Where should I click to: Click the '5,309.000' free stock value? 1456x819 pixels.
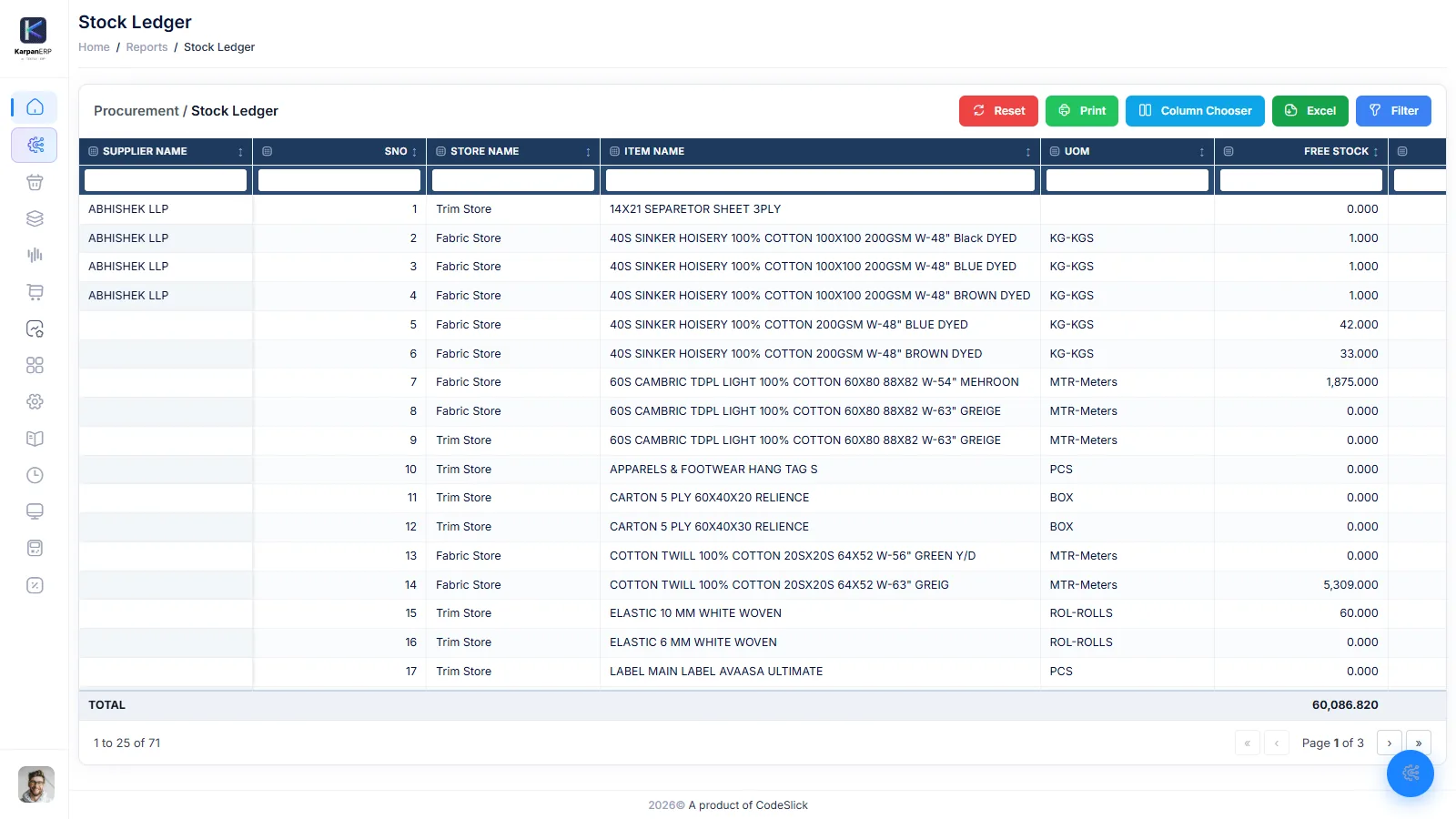tap(1350, 585)
